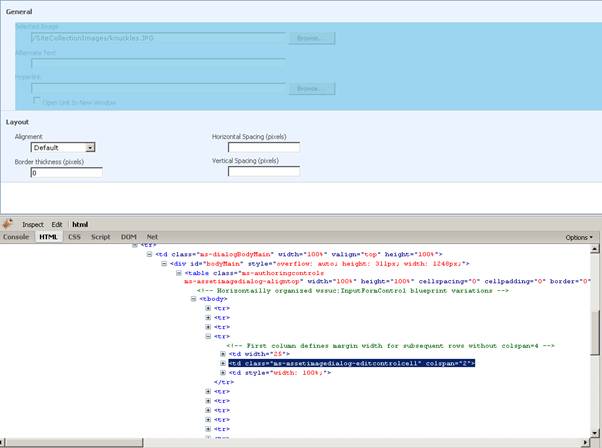Collapse the bodyMain div node
This screenshot has height=448, width=602.
click(x=164, y=263)
